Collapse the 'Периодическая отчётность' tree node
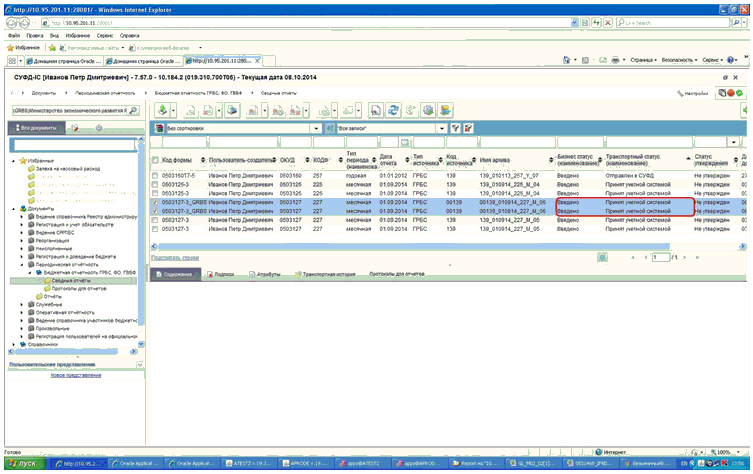753x474 pixels. [x=22, y=264]
